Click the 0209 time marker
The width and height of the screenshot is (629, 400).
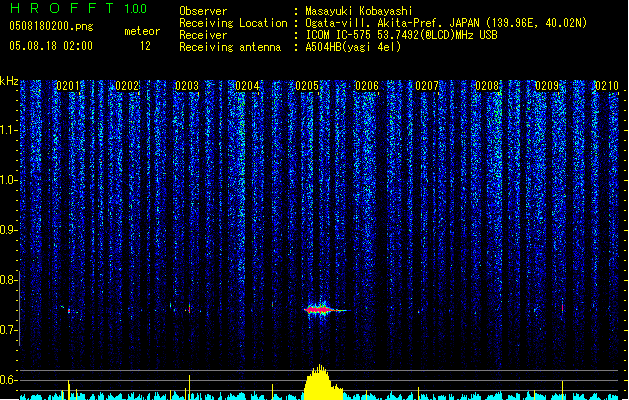547,85
